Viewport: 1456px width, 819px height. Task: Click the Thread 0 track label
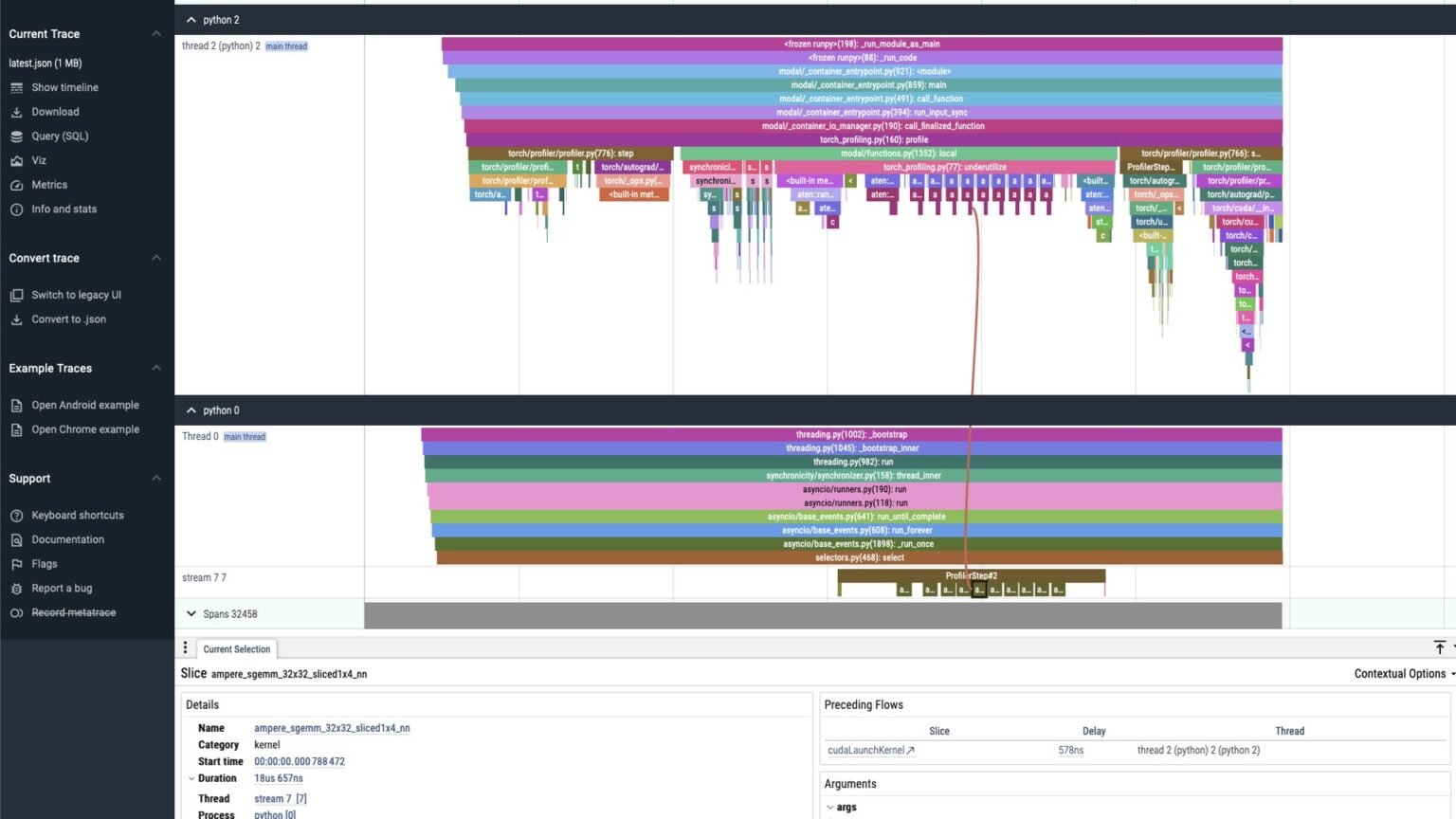point(200,436)
